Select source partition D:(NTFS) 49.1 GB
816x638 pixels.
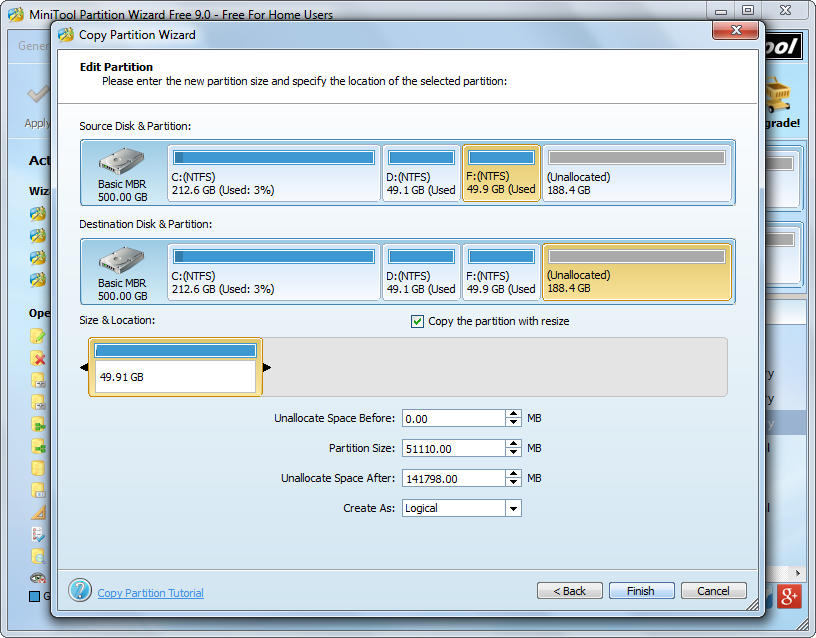click(x=422, y=173)
